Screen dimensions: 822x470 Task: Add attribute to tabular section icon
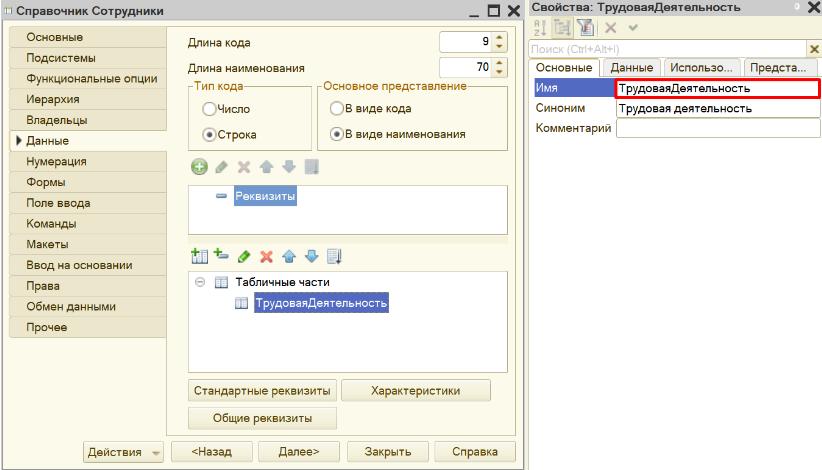(x=221, y=255)
